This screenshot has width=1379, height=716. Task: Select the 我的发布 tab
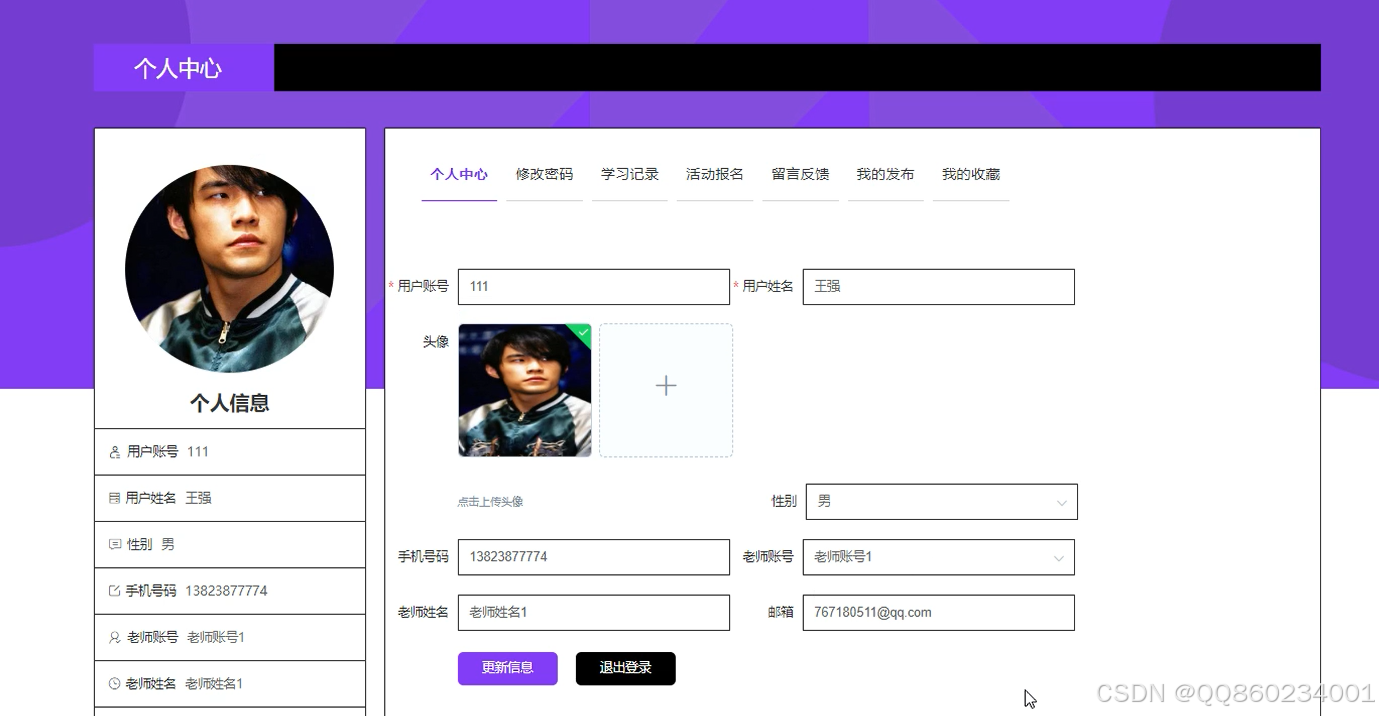885,174
